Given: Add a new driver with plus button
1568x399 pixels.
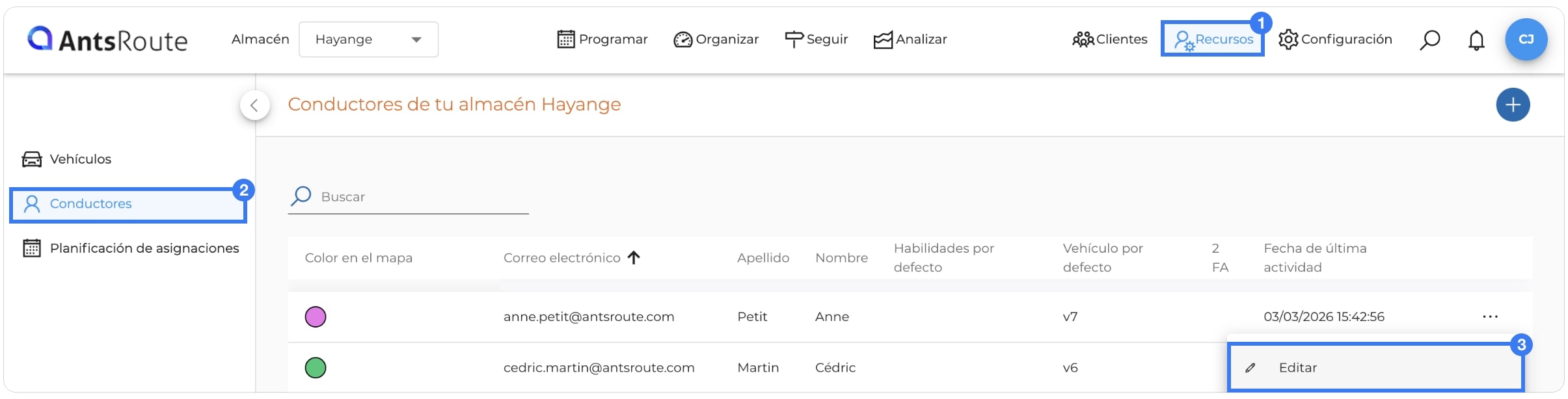Looking at the screenshot, I should coord(1513,105).
